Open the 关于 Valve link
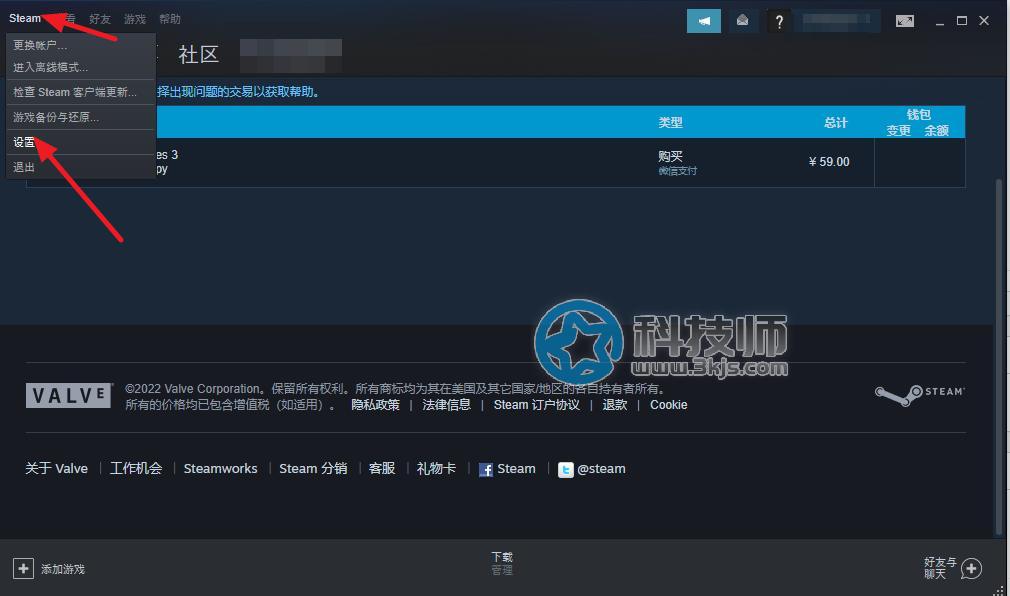Screen dimensions: 1010x596 click(x=57, y=468)
